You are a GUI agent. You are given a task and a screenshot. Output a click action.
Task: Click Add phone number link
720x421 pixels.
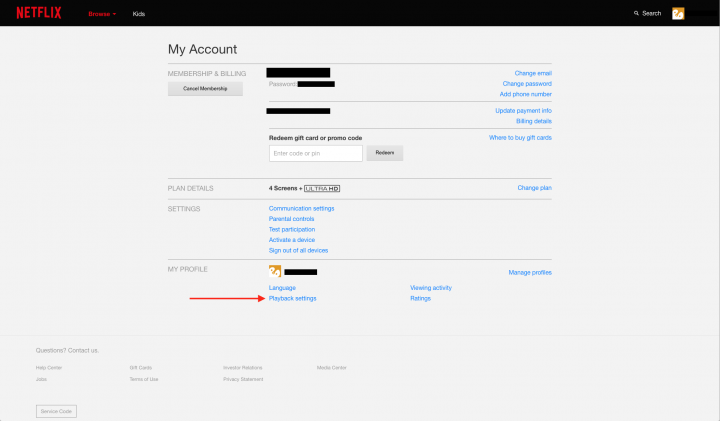526,94
